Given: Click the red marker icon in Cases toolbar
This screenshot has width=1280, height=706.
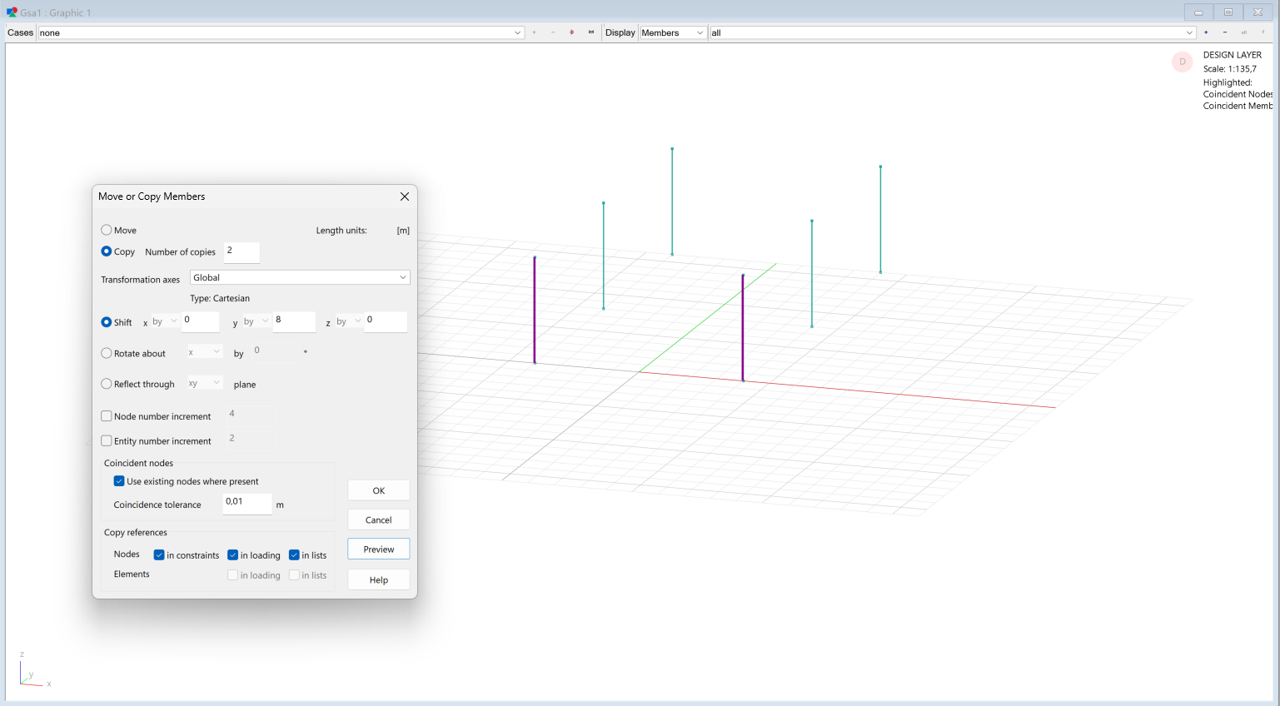Looking at the screenshot, I should (x=572, y=33).
